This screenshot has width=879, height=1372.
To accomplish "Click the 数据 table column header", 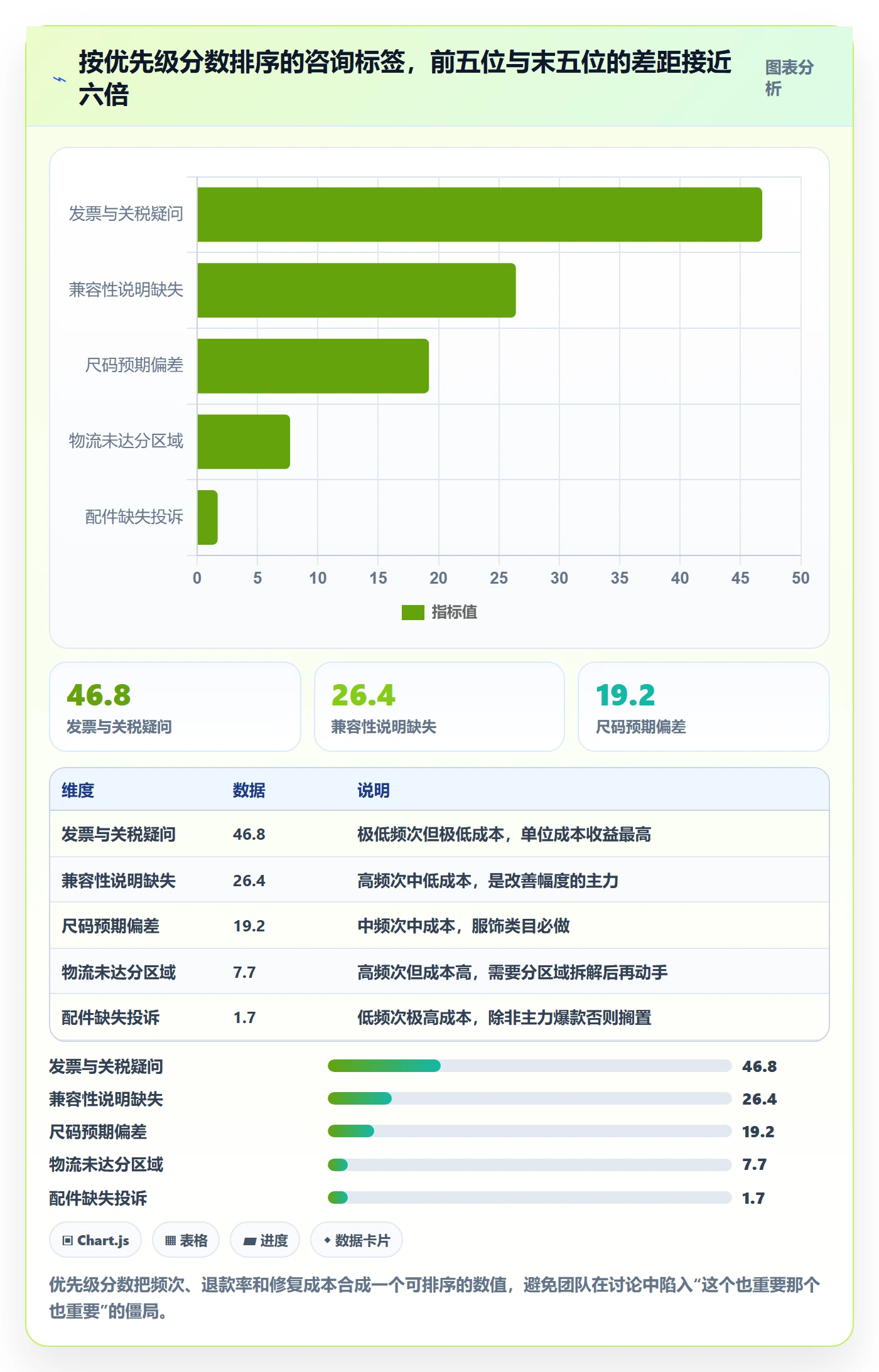I will point(249,790).
